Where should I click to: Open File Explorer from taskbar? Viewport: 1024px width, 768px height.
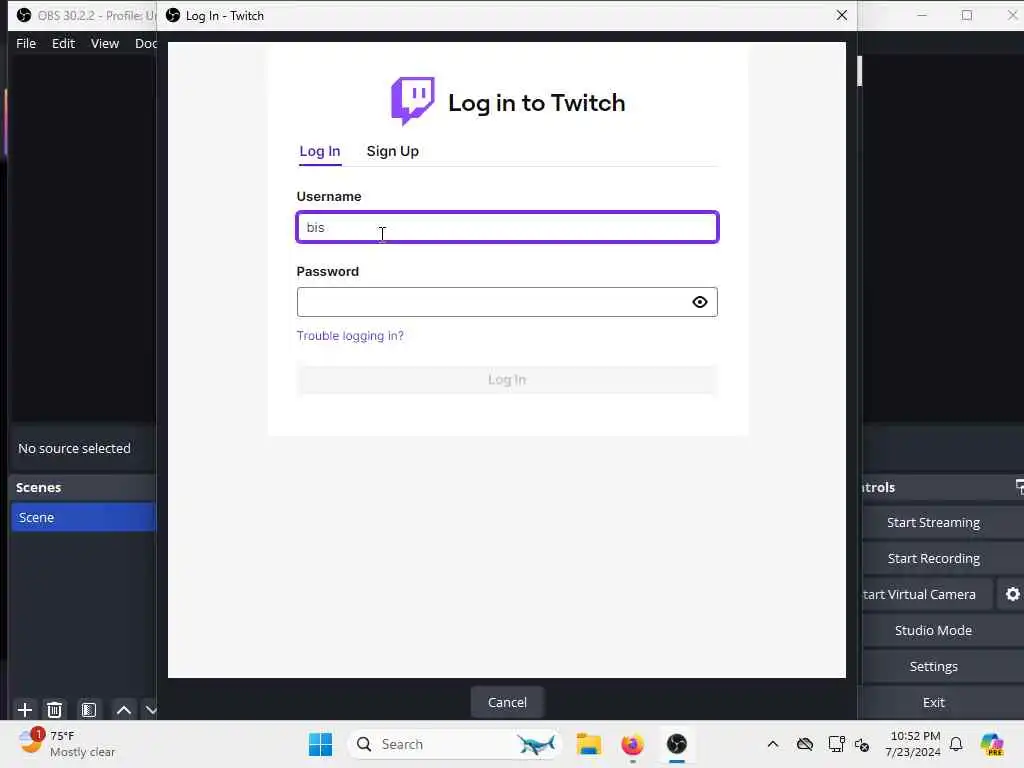(588, 744)
